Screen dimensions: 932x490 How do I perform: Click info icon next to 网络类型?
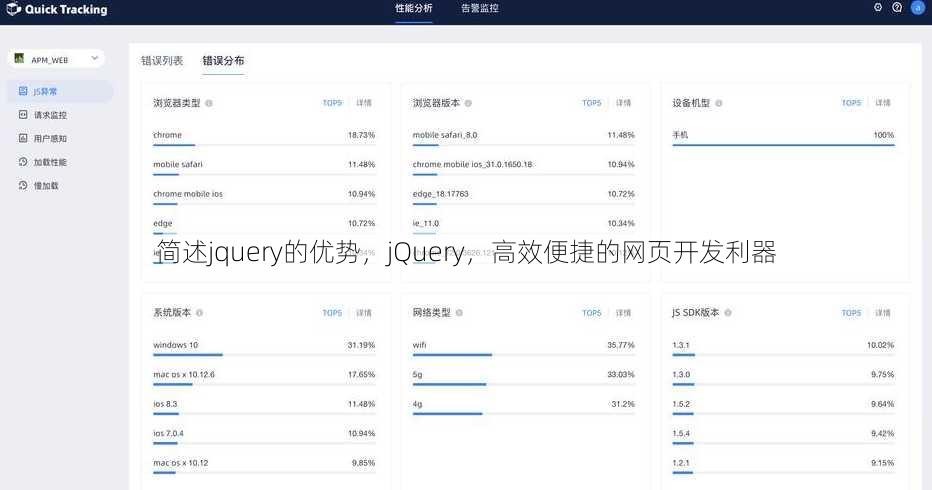tap(459, 313)
